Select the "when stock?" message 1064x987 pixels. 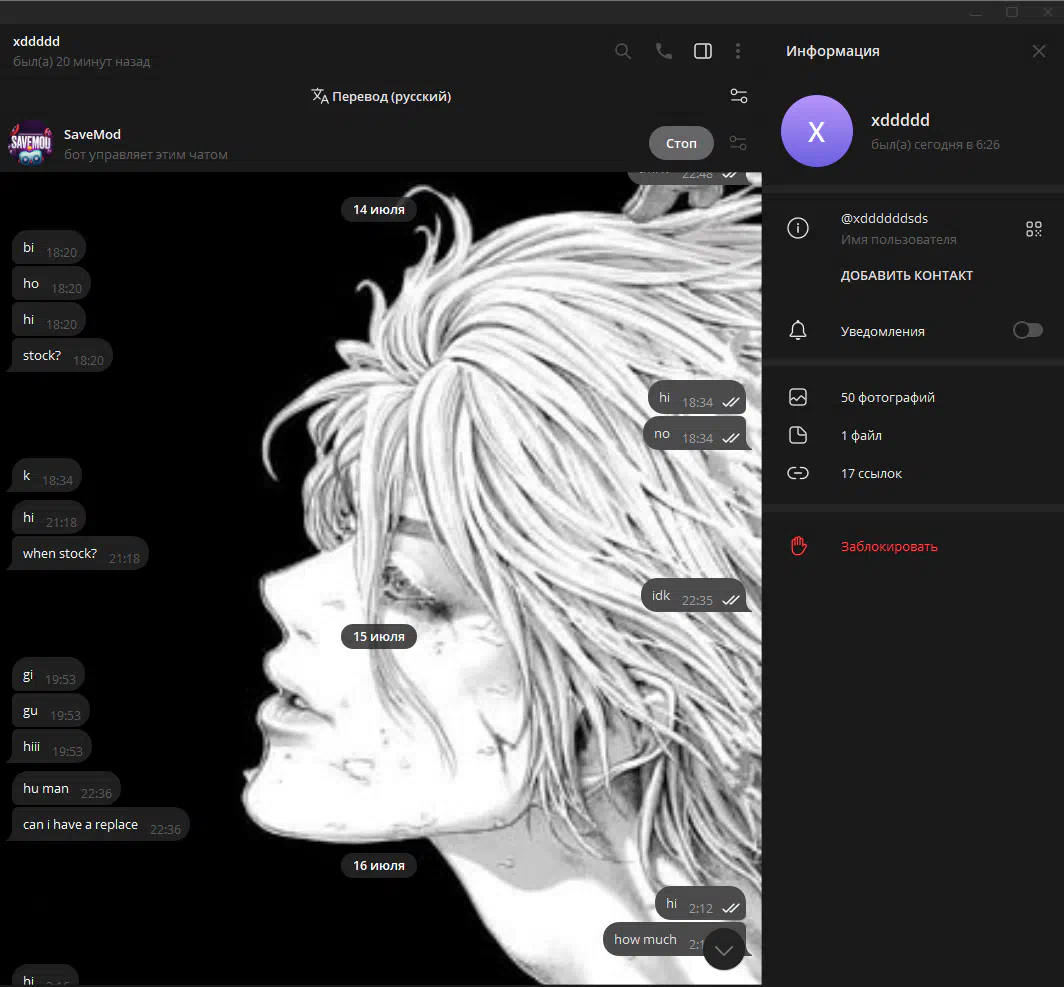(79, 554)
